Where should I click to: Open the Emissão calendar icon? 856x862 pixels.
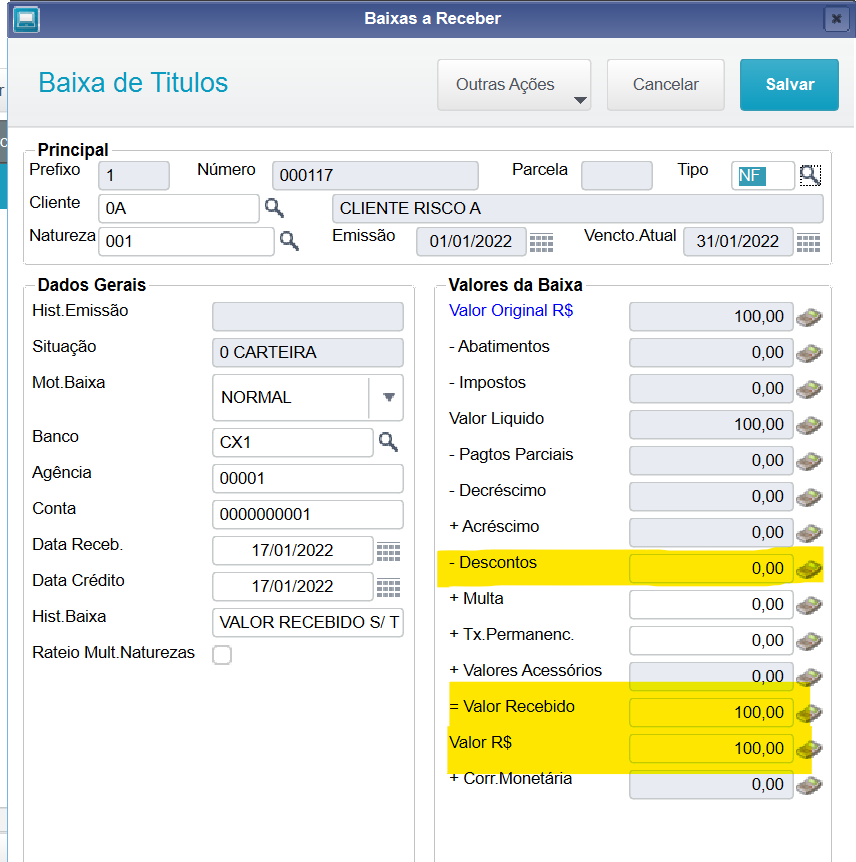[541, 242]
